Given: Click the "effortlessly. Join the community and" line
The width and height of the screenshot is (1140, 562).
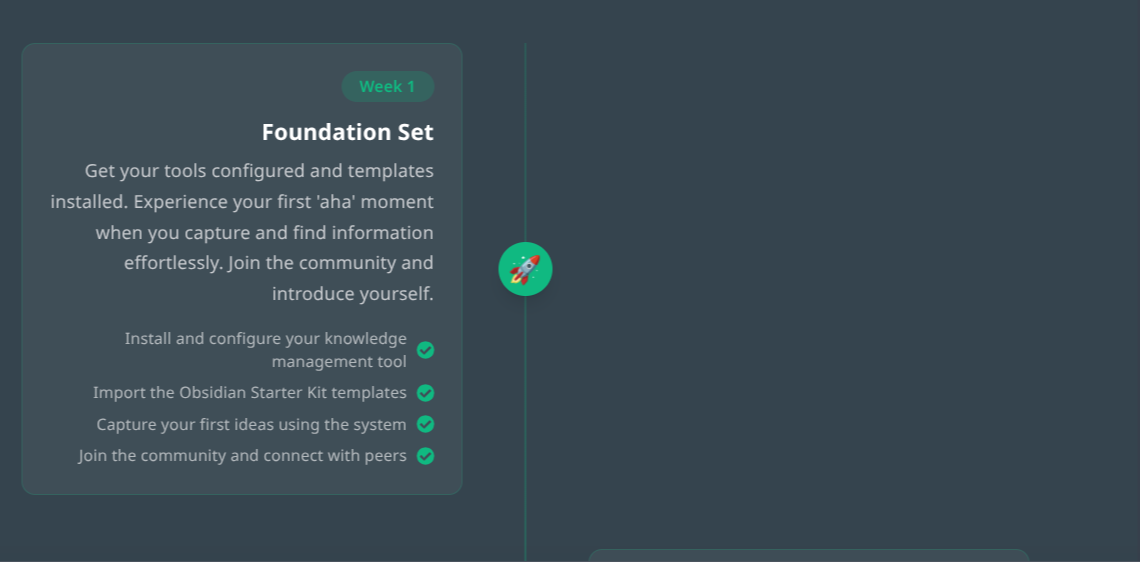Looking at the screenshot, I should [278, 264].
